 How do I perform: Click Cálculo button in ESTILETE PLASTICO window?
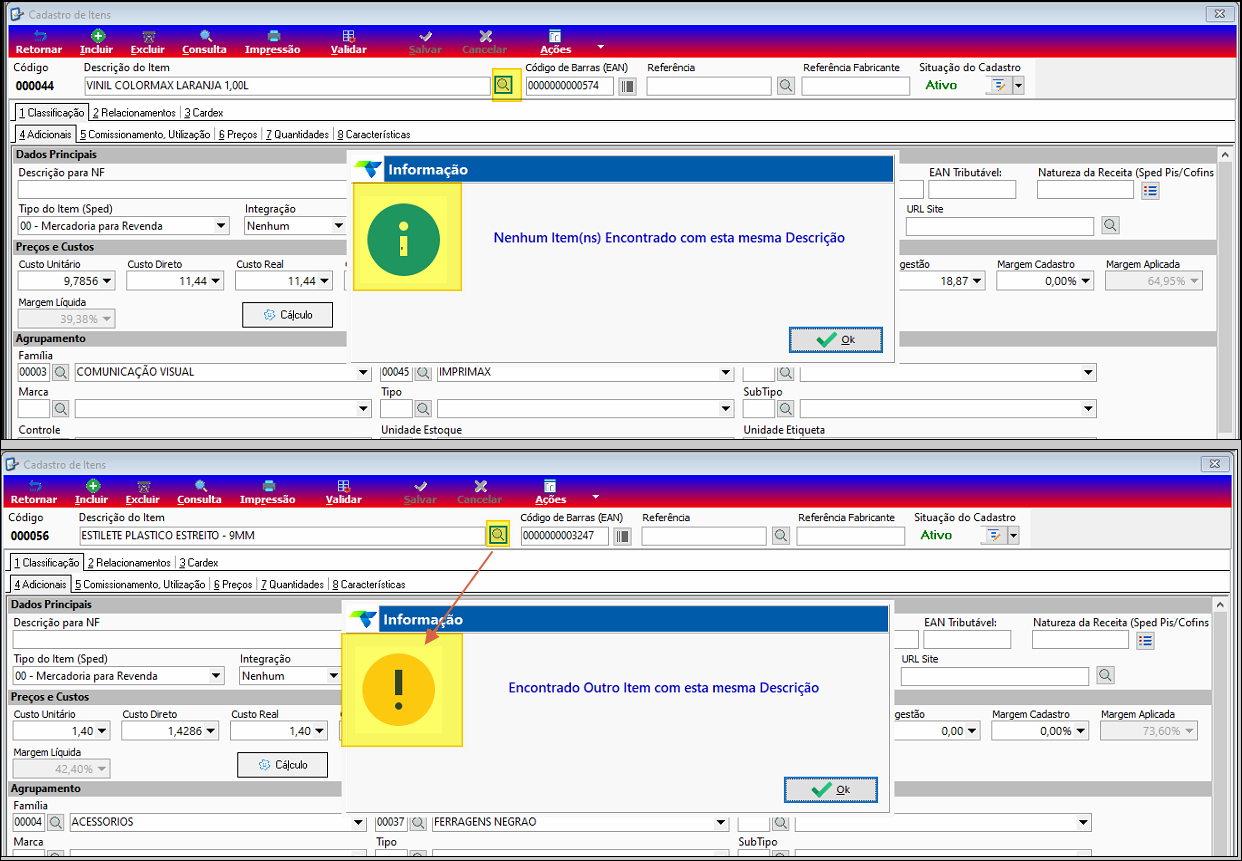[x=283, y=765]
